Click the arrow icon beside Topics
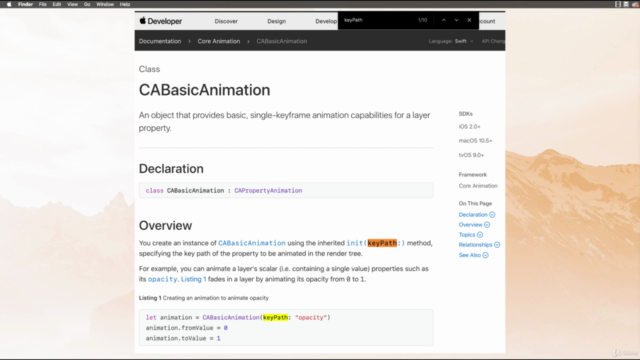Image resolution: width=640 pixels, height=360 pixels. point(480,235)
